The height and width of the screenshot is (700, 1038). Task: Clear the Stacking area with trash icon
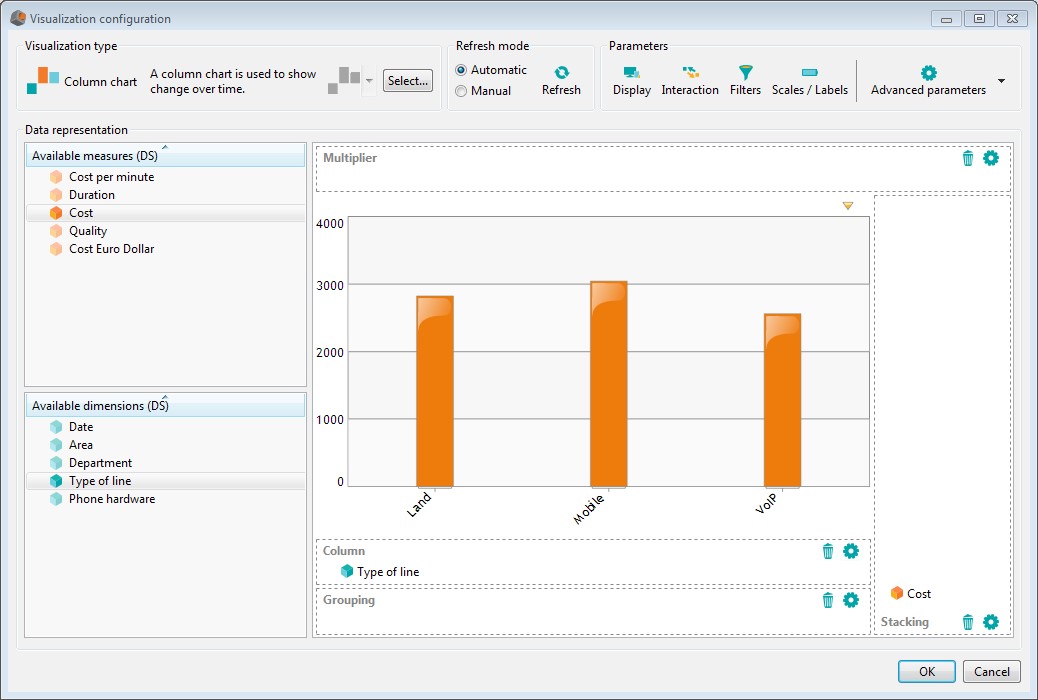pyautogui.click(x=968, y=622)
